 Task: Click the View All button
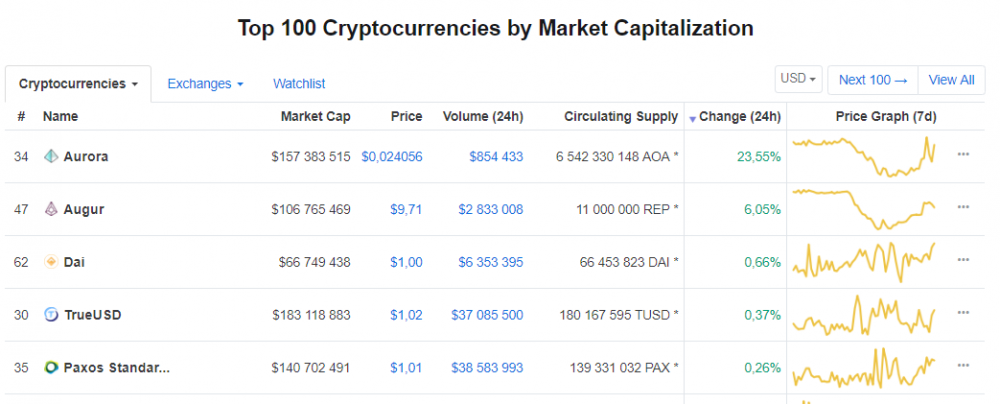(952, 80)
